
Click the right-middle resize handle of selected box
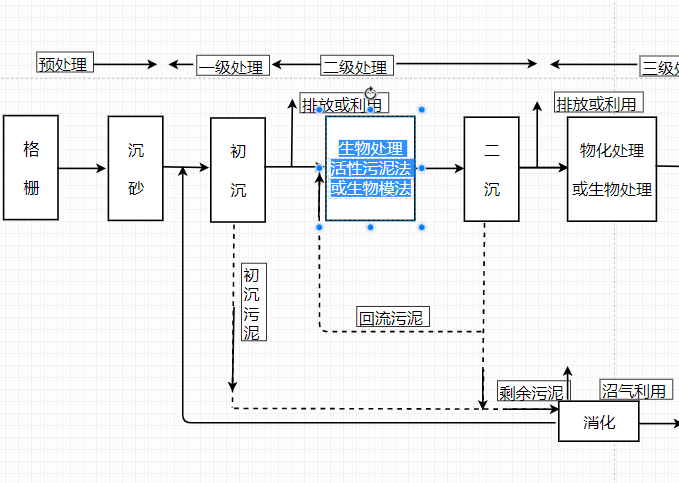point(422,168)
